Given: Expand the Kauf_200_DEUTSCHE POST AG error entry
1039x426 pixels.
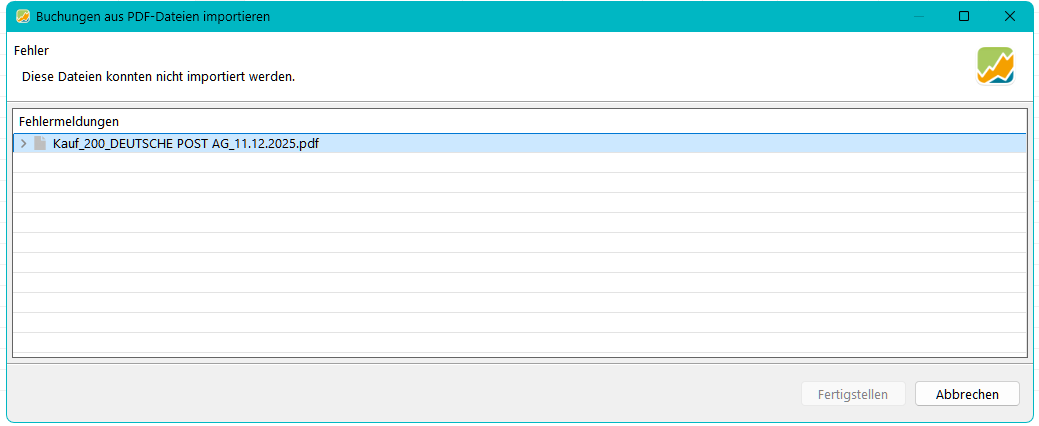Looking at the screenshot, I should point(23,144).
